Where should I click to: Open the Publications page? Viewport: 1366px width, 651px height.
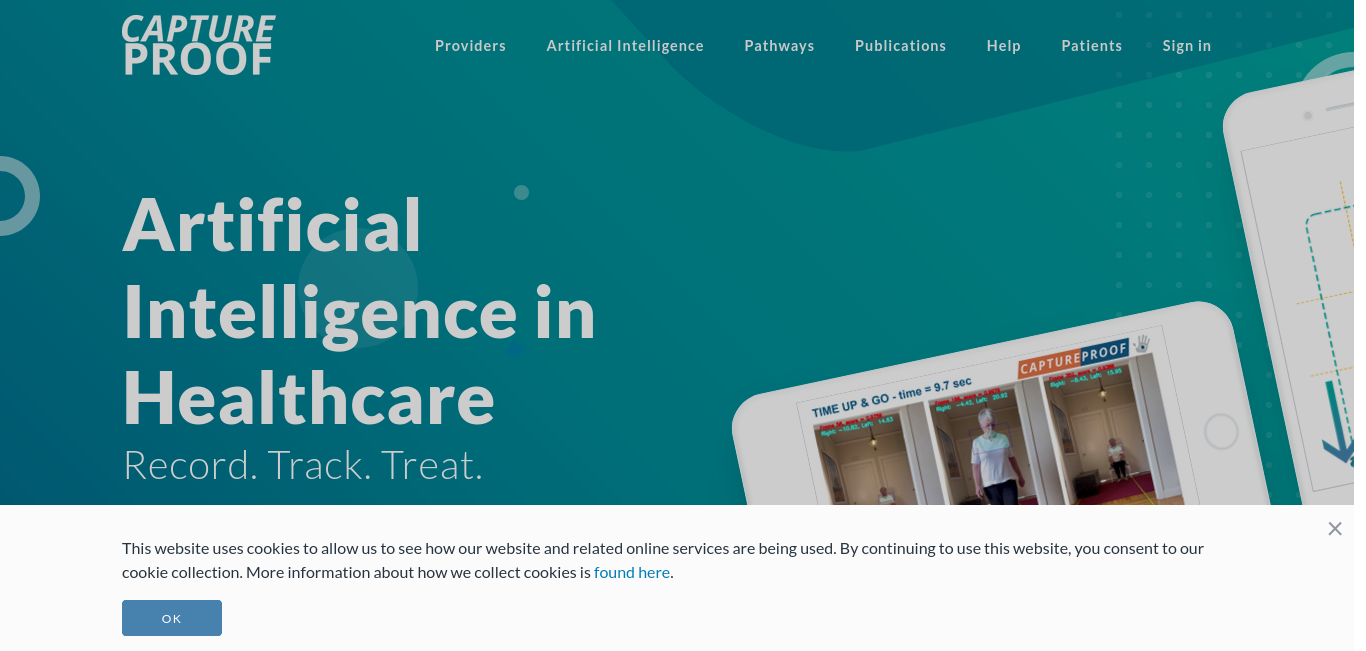point(900,46)
